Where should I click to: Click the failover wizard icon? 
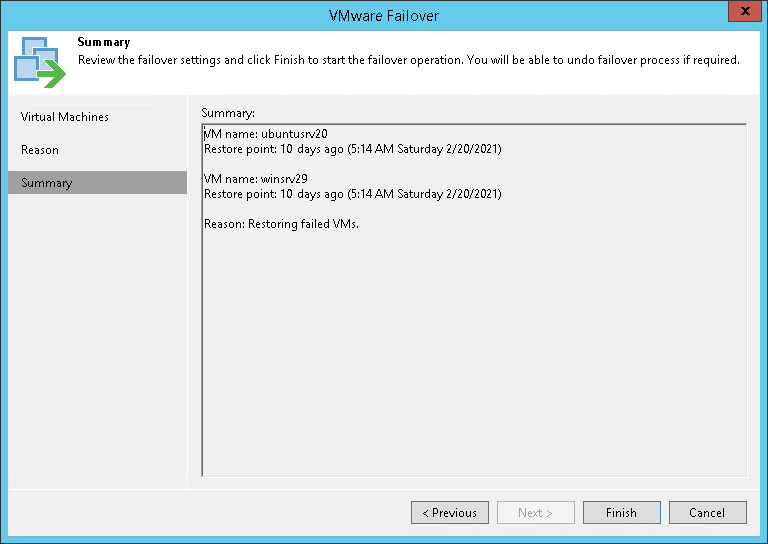click(x=40, y=63)
